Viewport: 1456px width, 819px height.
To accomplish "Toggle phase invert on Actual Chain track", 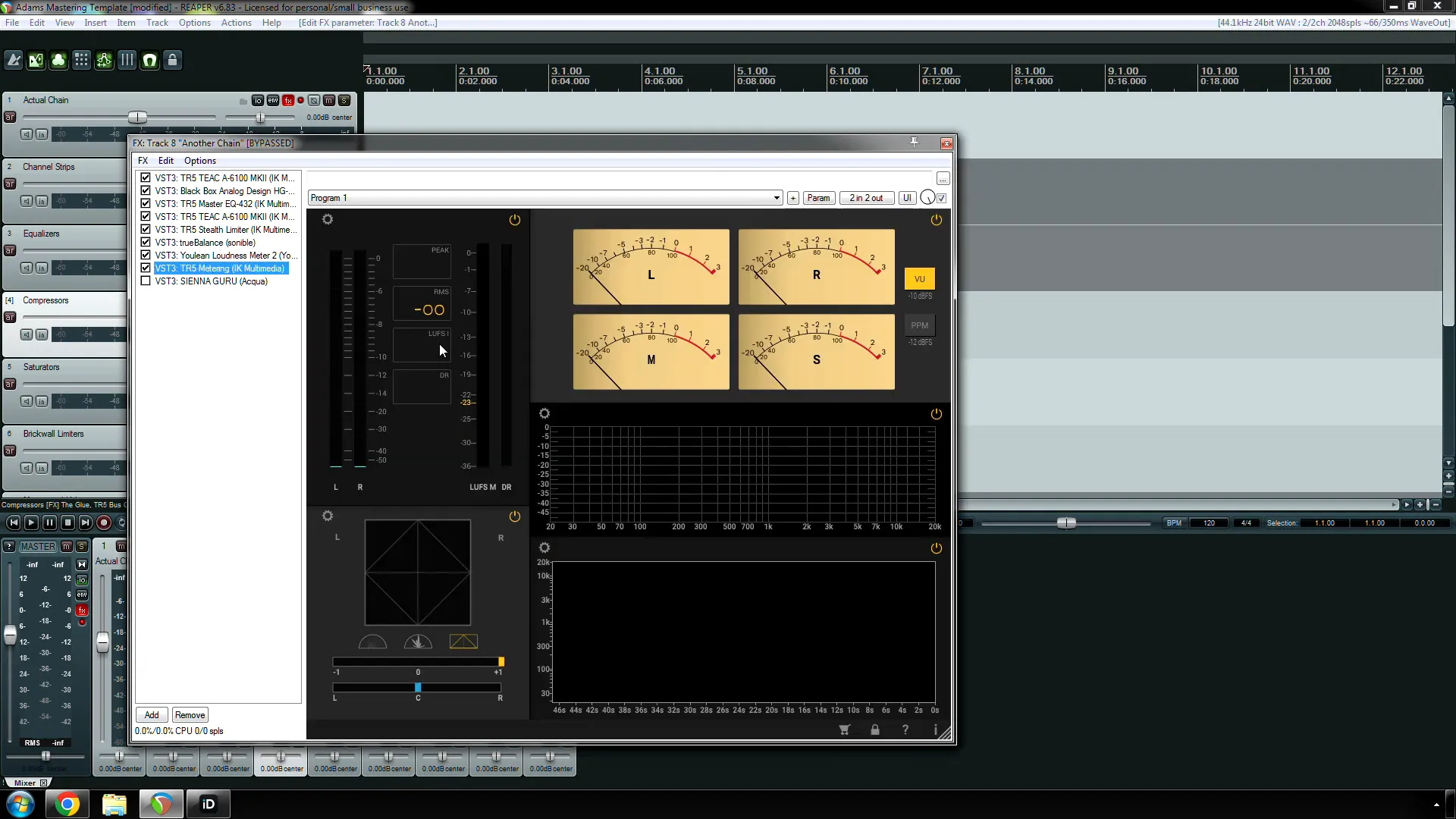I will coord(314,100).
